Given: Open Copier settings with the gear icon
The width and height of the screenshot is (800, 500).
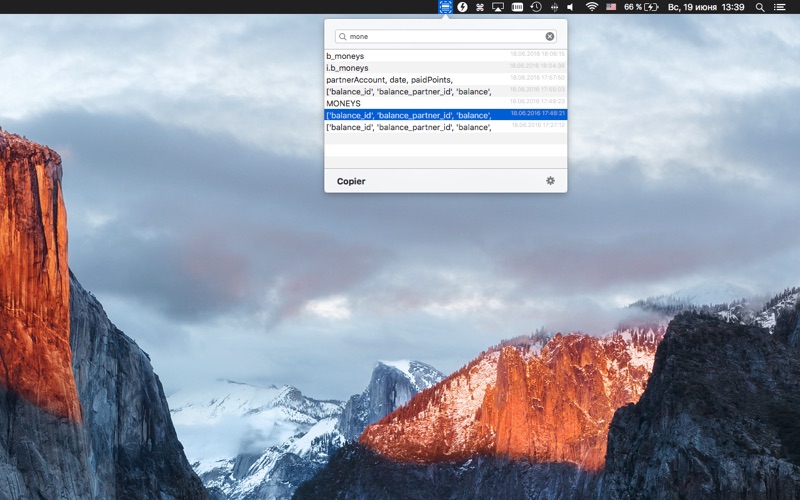Looking at the screenshot, I should coord(550,181).
